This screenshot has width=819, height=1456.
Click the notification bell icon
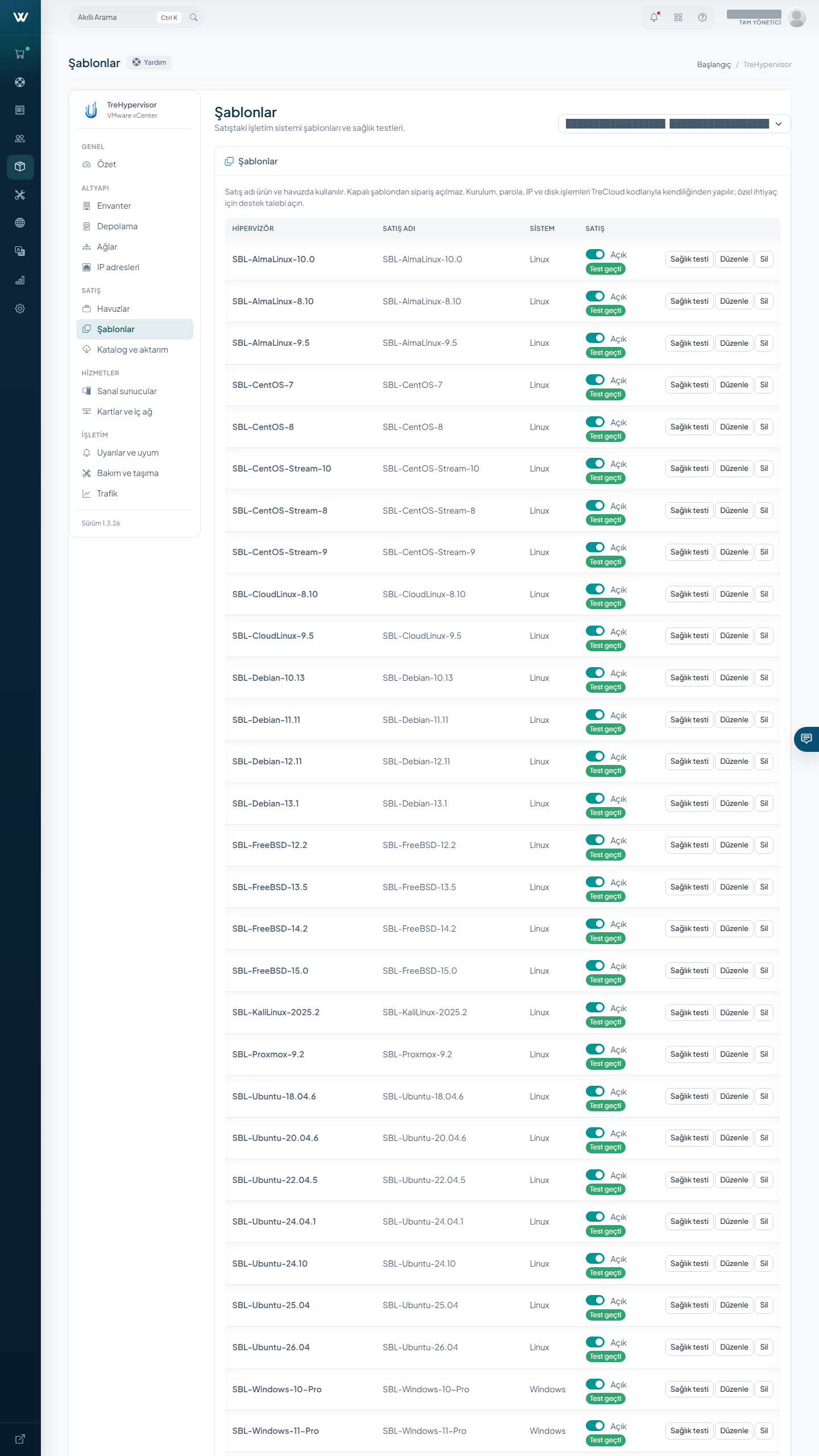pos(654,17)
